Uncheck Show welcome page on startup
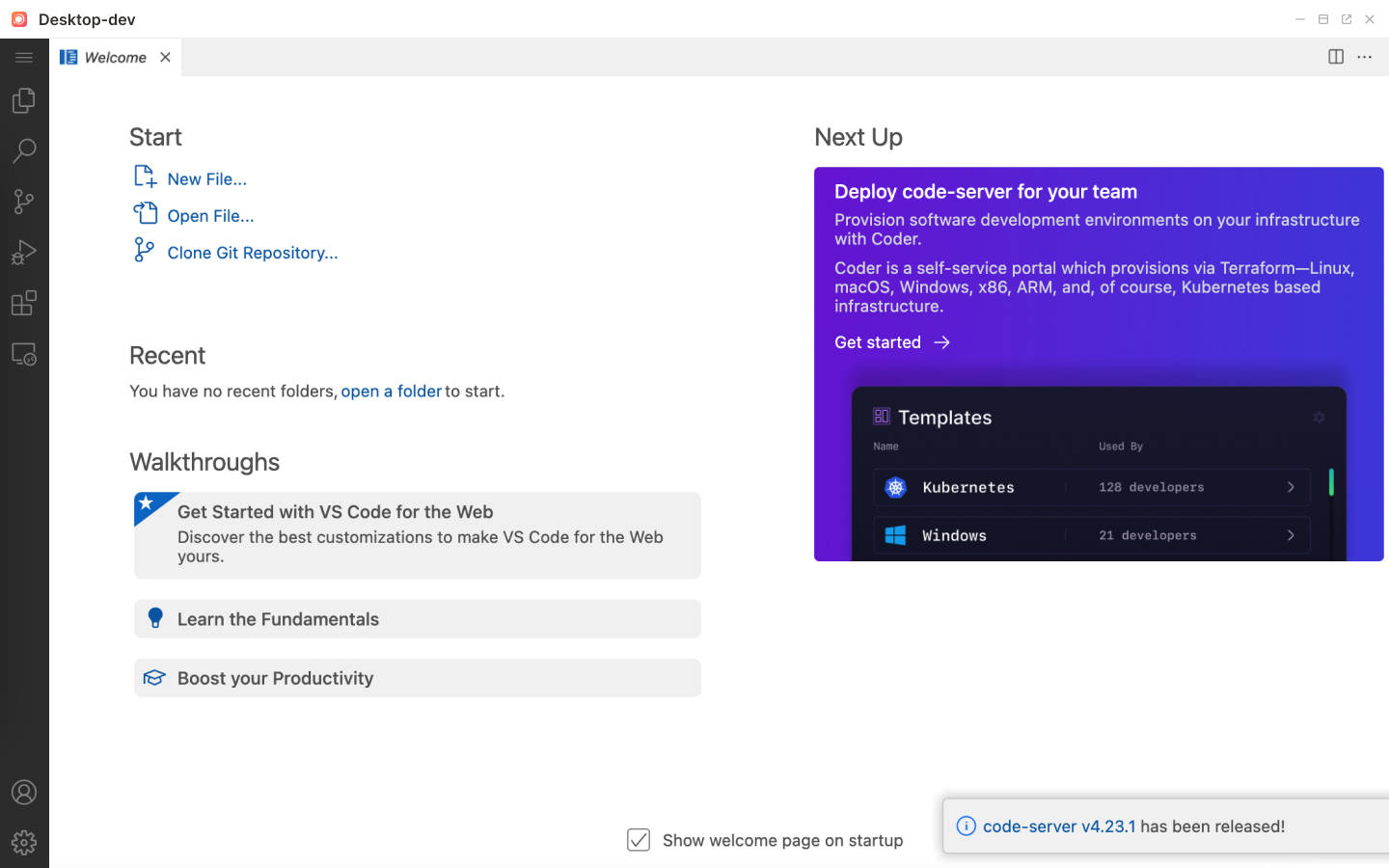The image size is (1389, 868). pyautogui.click(x=639, y=840)
